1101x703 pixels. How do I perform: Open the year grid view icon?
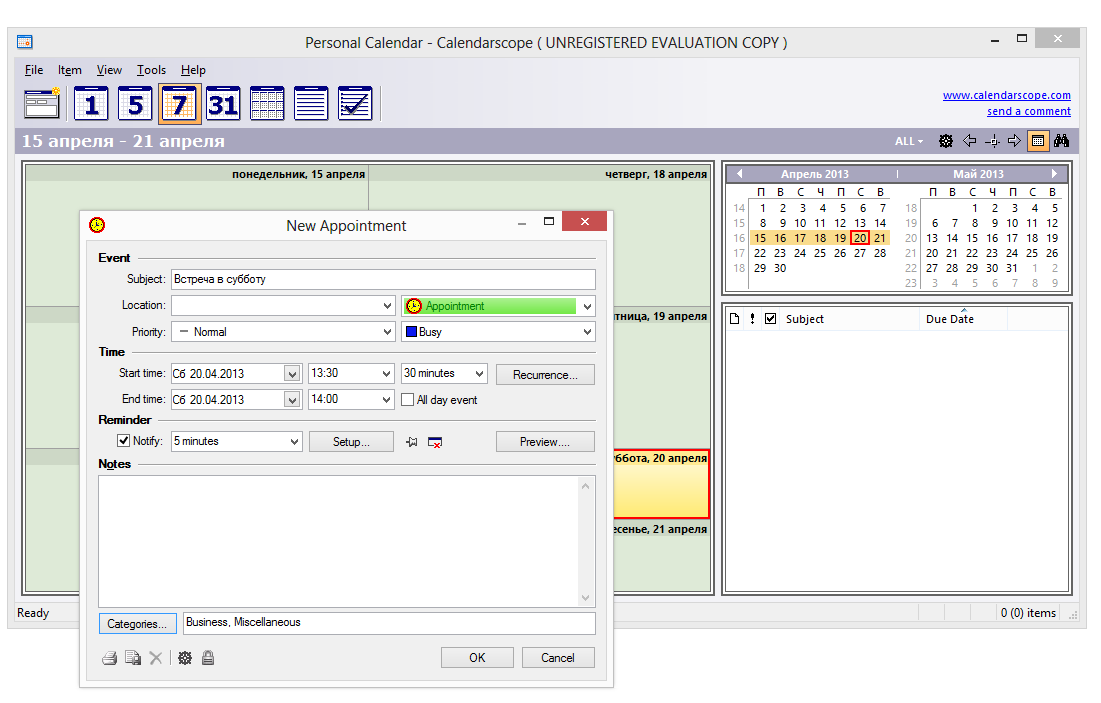pyautogui.click(x=267, y=103)
